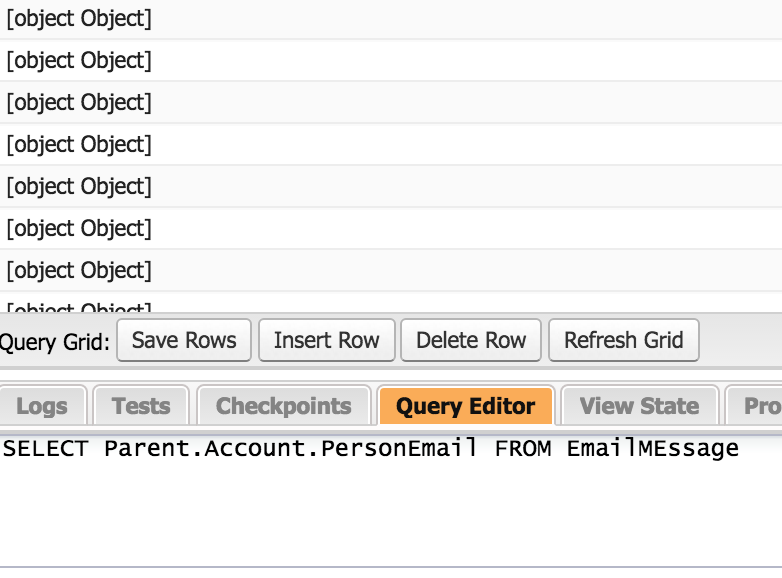Click into the SOQL query text line
This screenshot has height=578, width=782.
tap(370, 448)
